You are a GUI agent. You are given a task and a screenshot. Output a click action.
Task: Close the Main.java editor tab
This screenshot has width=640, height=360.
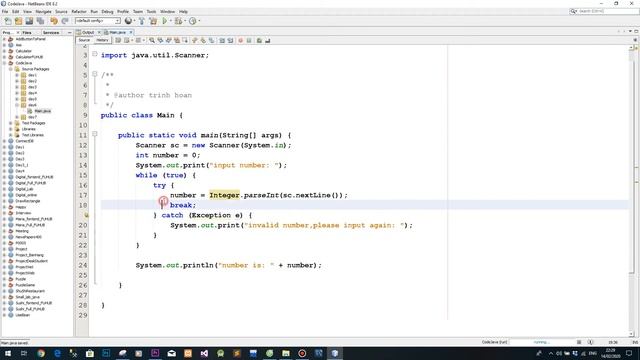131,32
